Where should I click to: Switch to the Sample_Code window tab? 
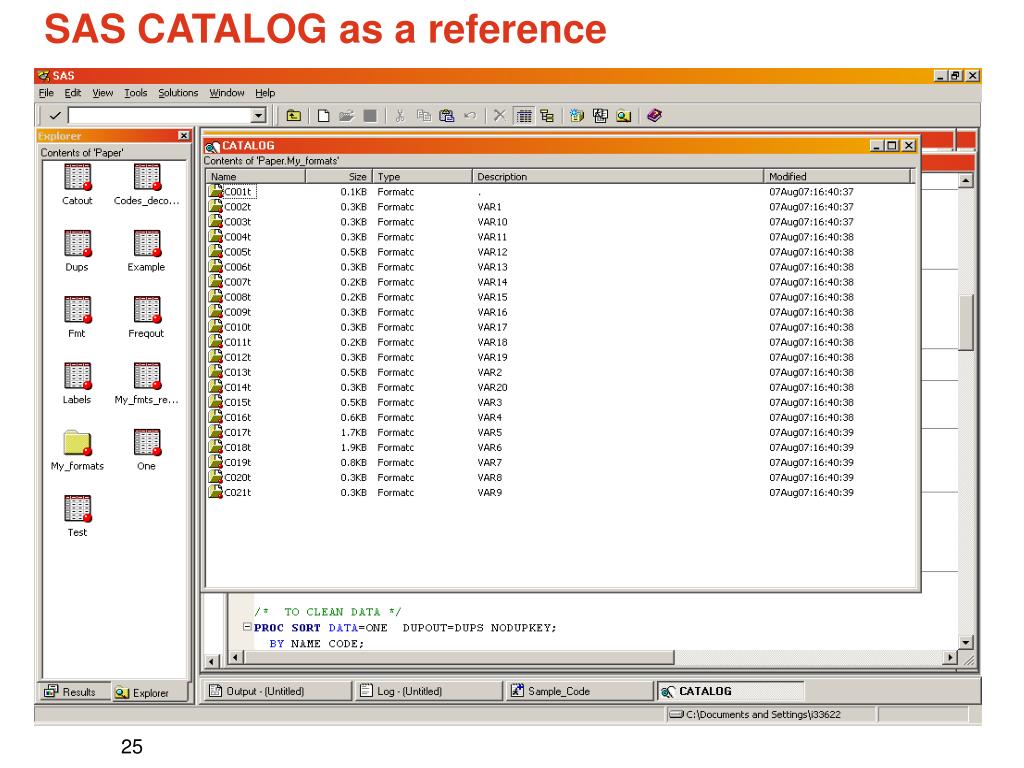click(x=580, y=691)
